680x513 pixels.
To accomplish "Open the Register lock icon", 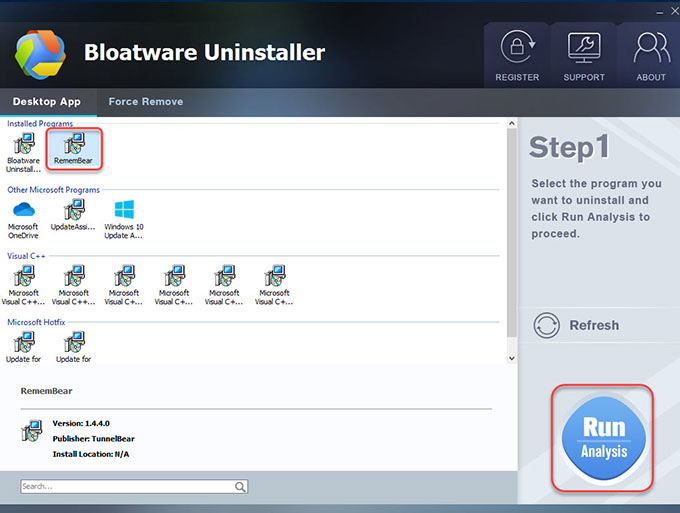I will (x=517, y=46).
